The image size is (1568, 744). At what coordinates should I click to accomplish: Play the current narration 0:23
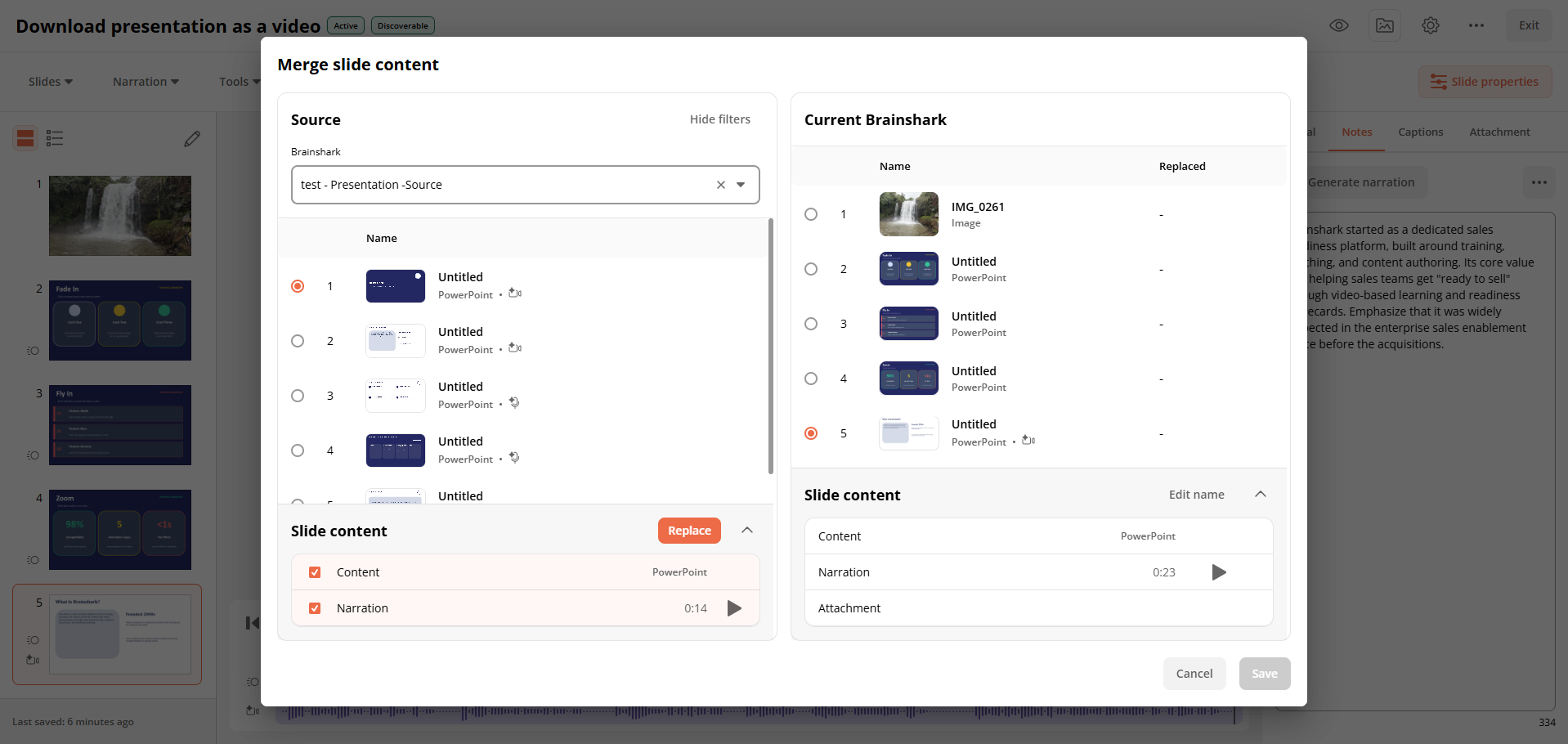pos(1219,572)
